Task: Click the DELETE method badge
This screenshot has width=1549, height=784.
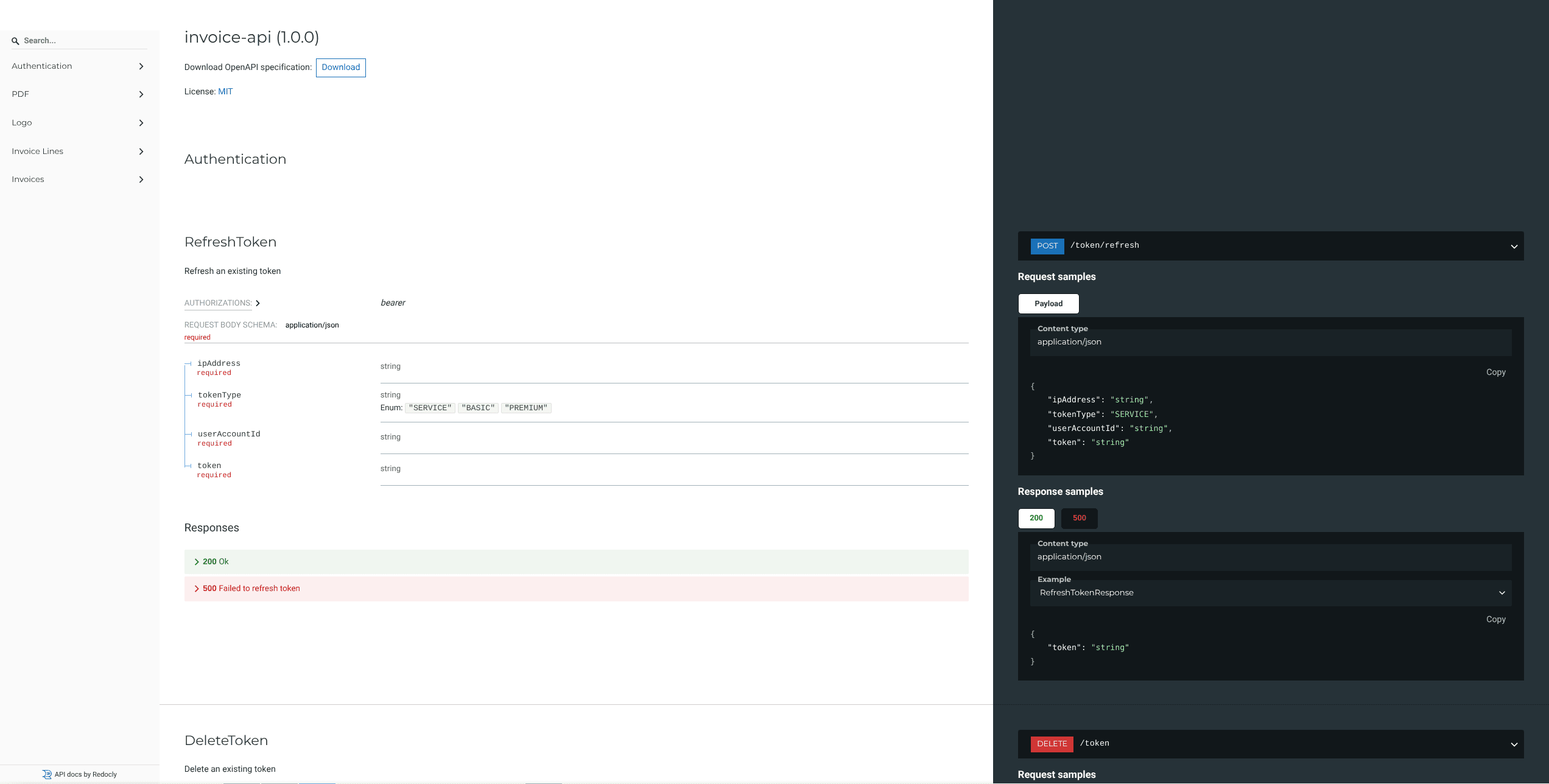Action: [x=1052, y=744]
